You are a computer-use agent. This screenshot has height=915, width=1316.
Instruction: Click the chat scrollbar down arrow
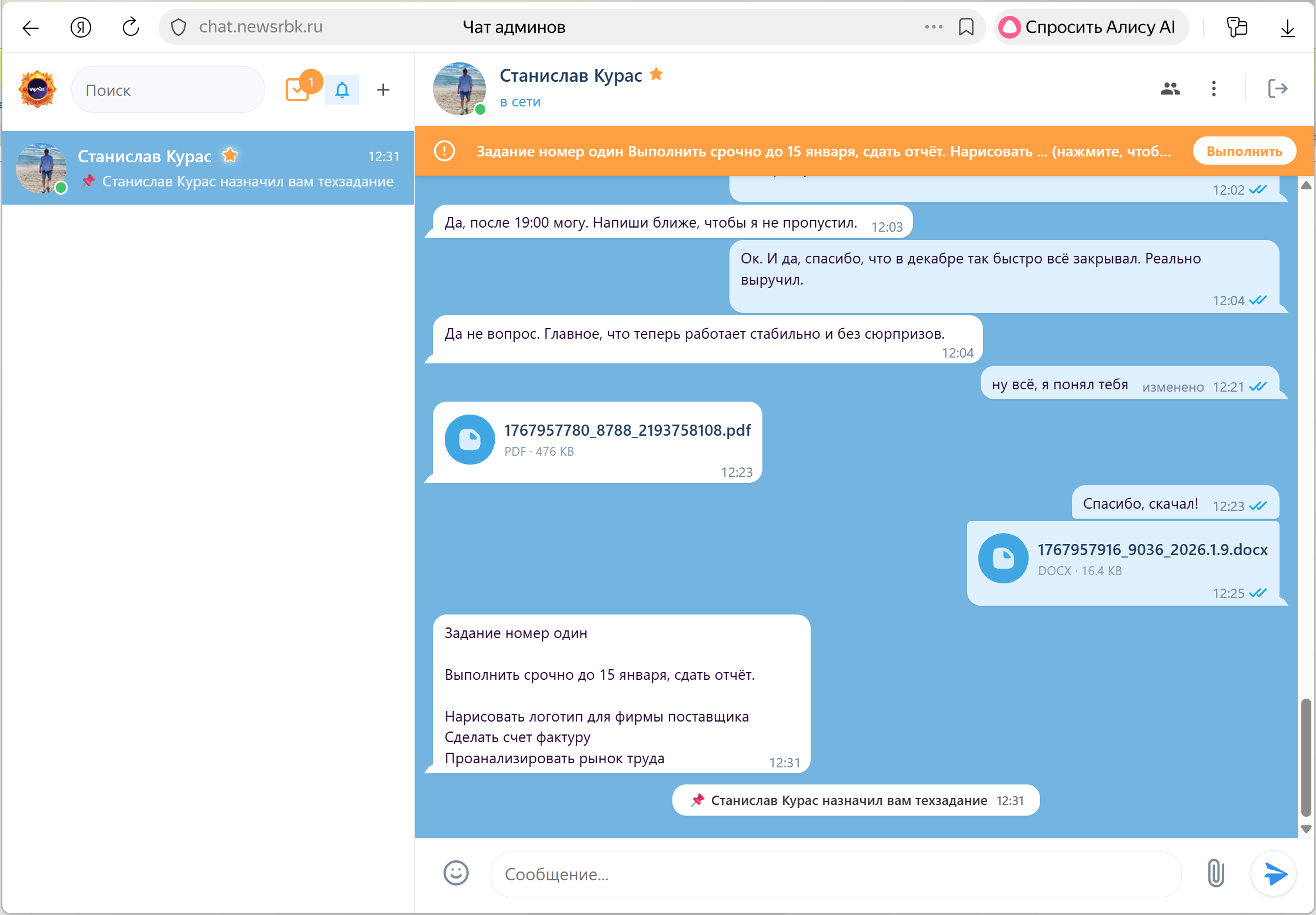(1306, 829)
